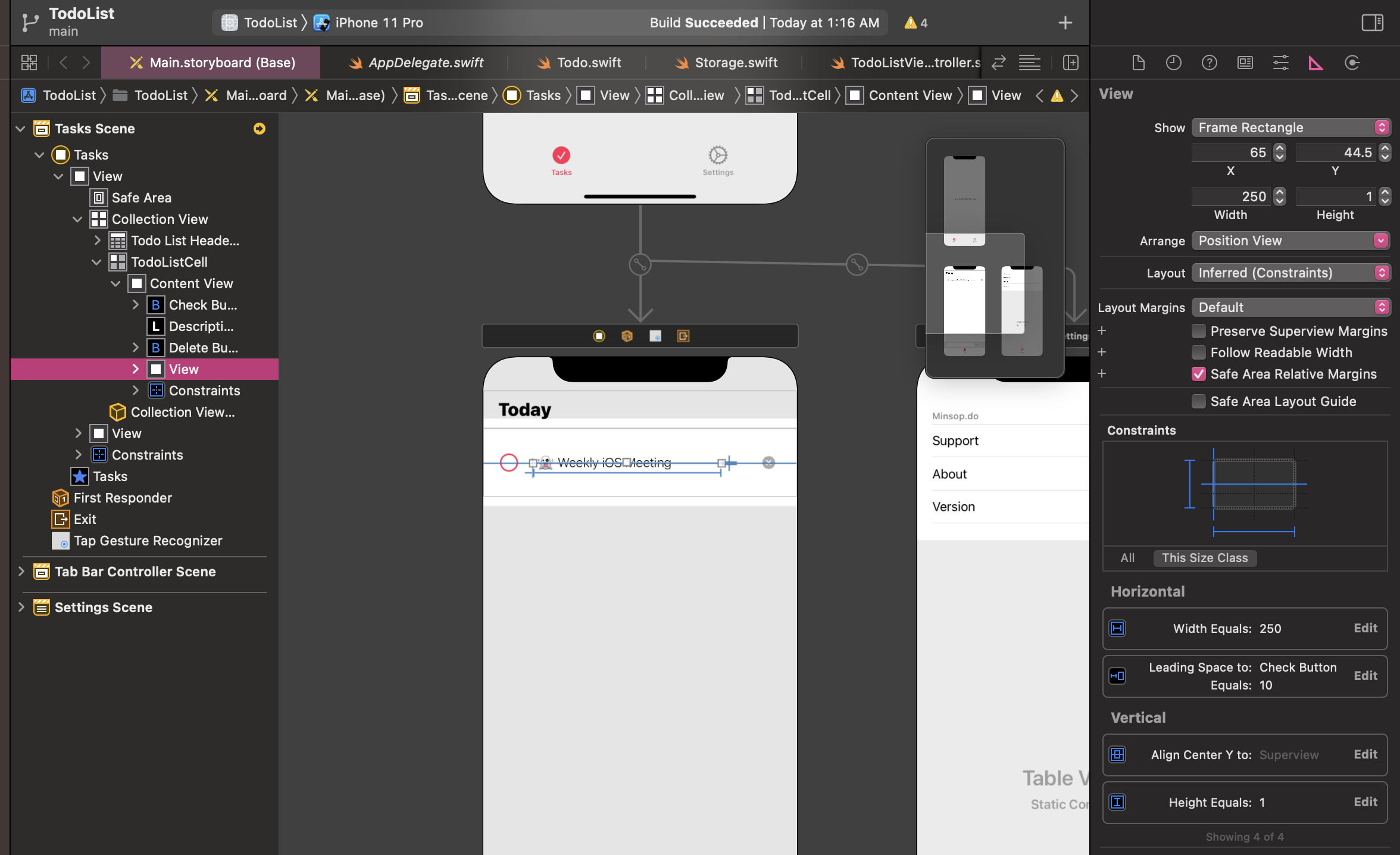
Task: Click the warning triangle in toolbar
Action: [x=910, y=23]
